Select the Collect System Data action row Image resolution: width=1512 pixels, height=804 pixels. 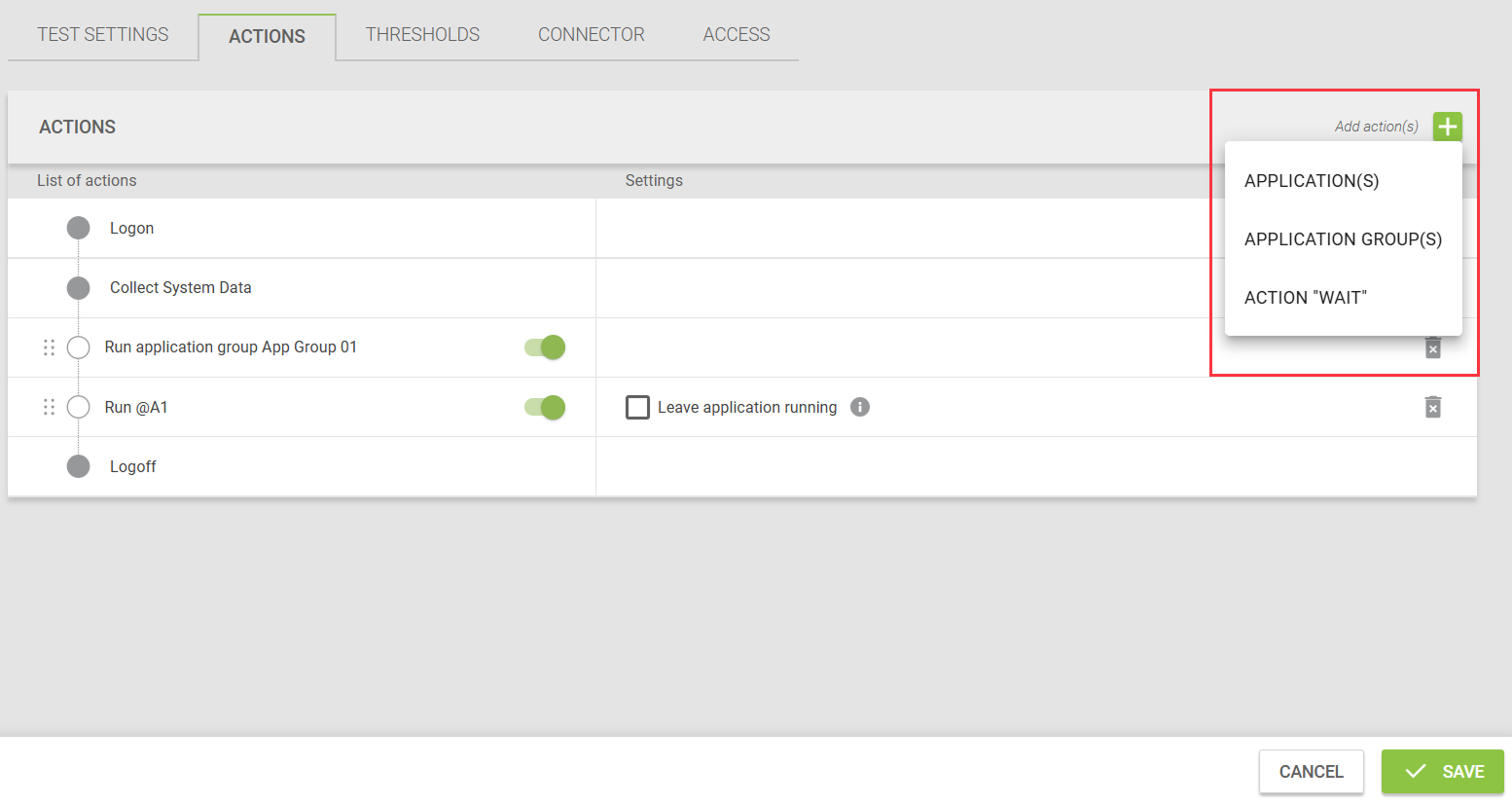coord(181,288)
